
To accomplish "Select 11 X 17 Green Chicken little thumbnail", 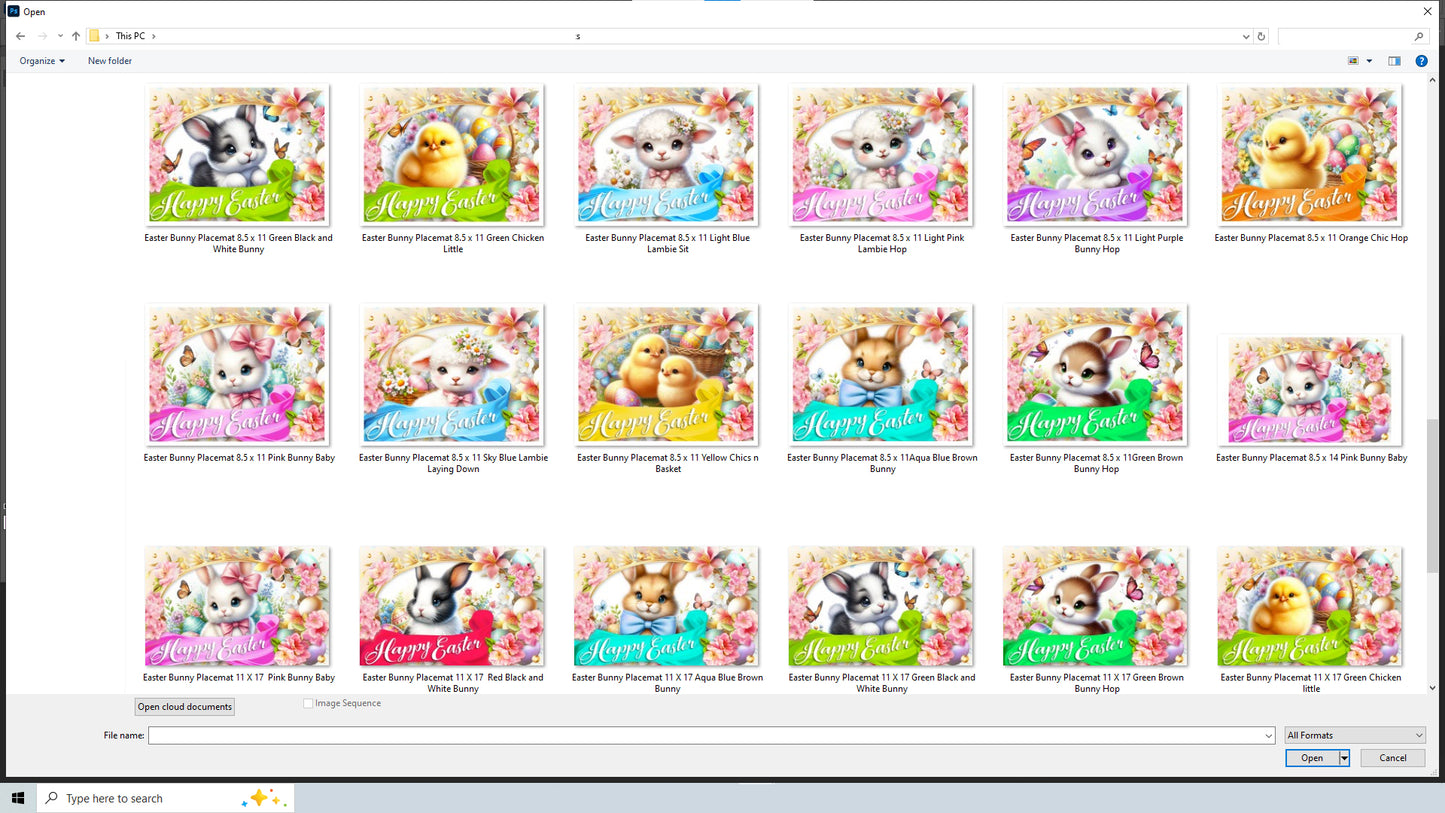I will click(1310, 606).
